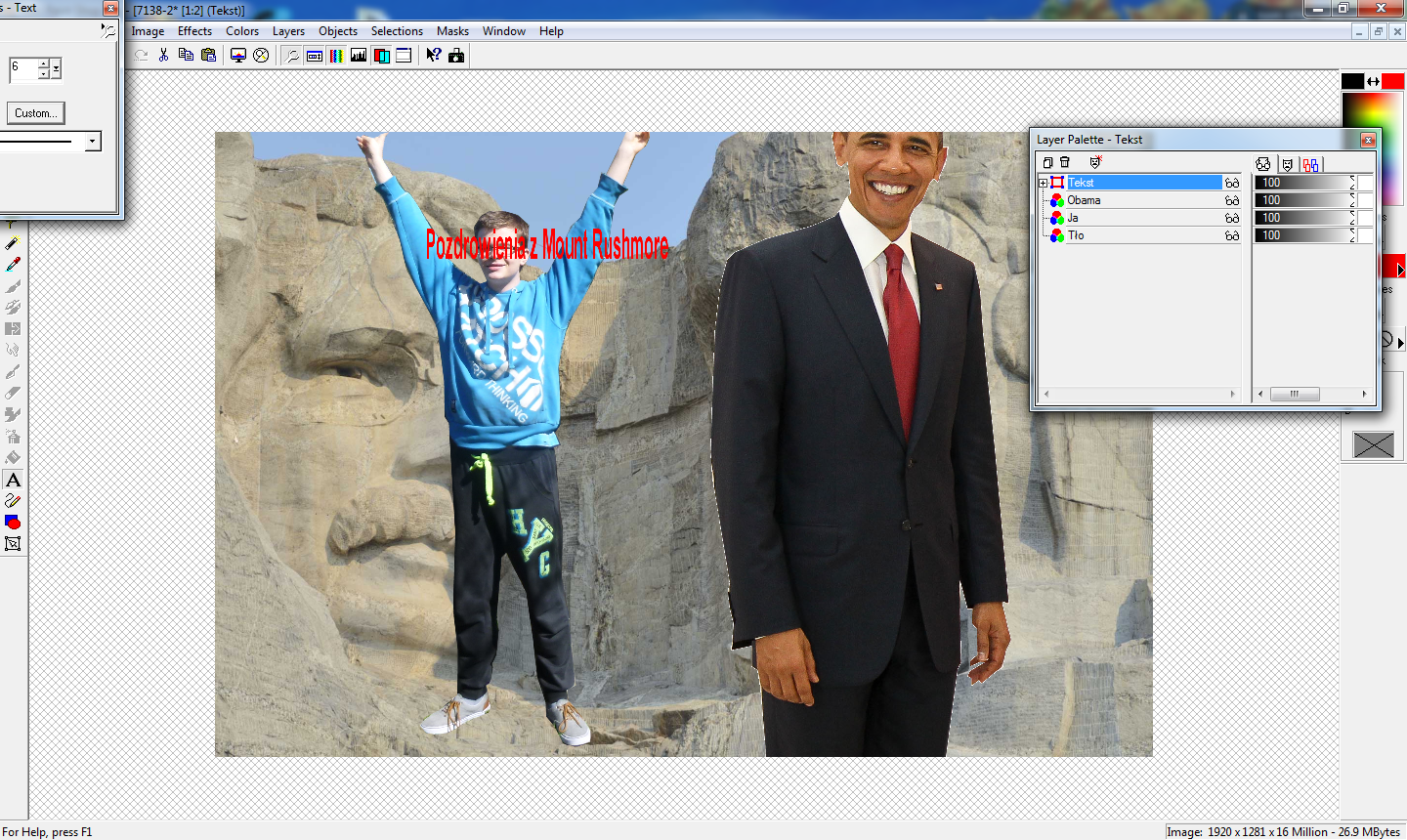Create a new layer in Layer Palette

click(1047, 163)
